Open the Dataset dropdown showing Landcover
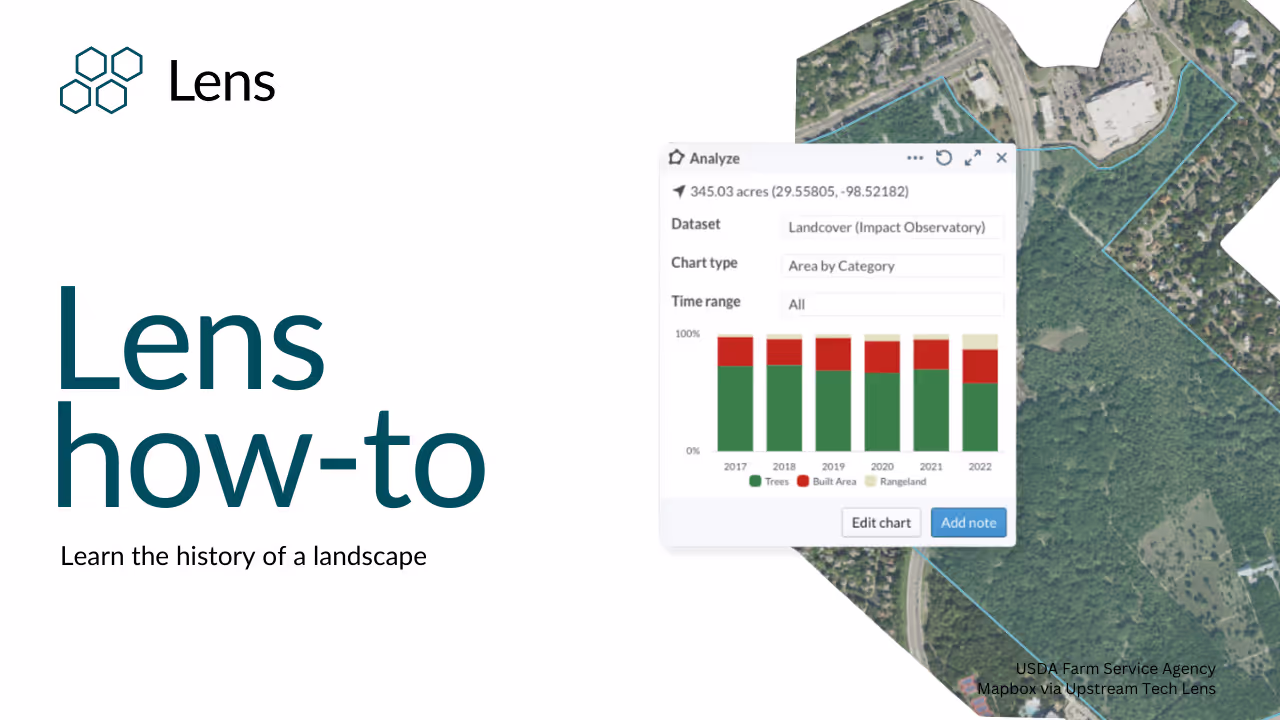 [892, 227]
